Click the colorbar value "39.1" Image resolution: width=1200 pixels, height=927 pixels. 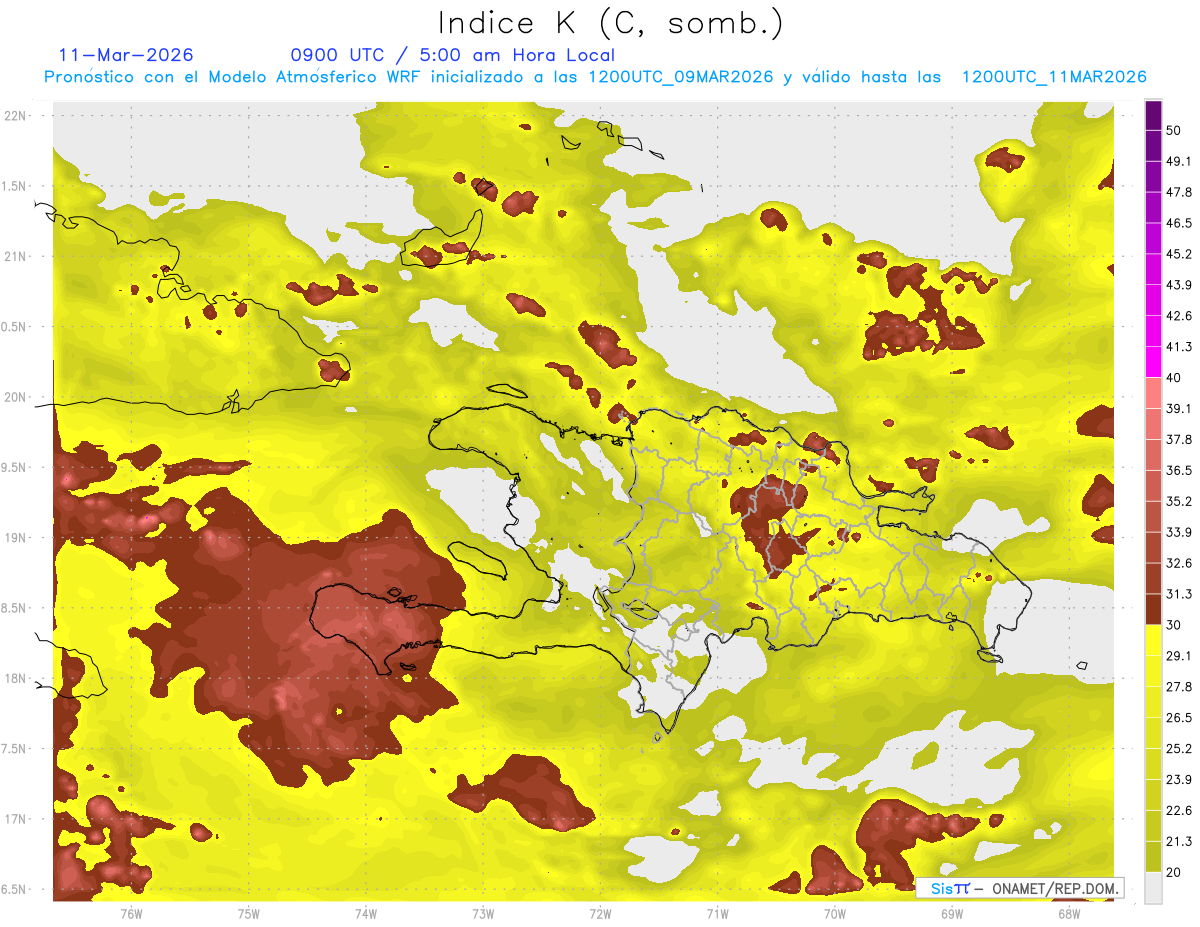pos(1178,408)
